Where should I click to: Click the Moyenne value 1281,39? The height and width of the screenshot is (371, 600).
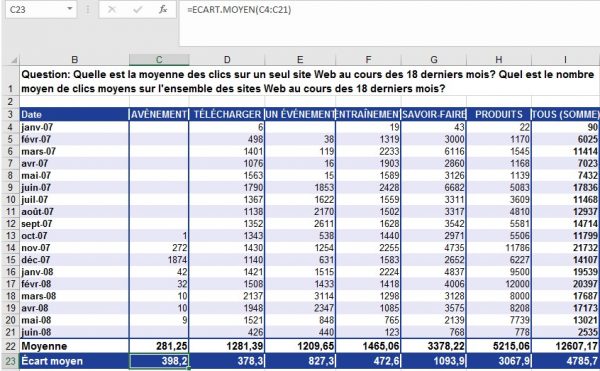pyautogui.click(x=227, y=346)
